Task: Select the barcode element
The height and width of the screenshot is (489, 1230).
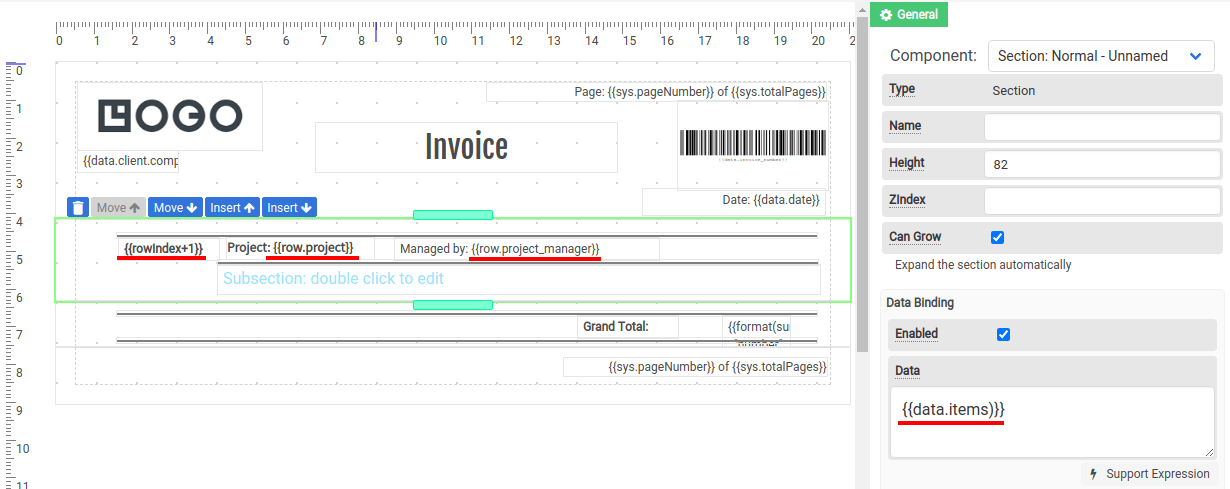Action: pyautogui.click(x=753, y=145)
